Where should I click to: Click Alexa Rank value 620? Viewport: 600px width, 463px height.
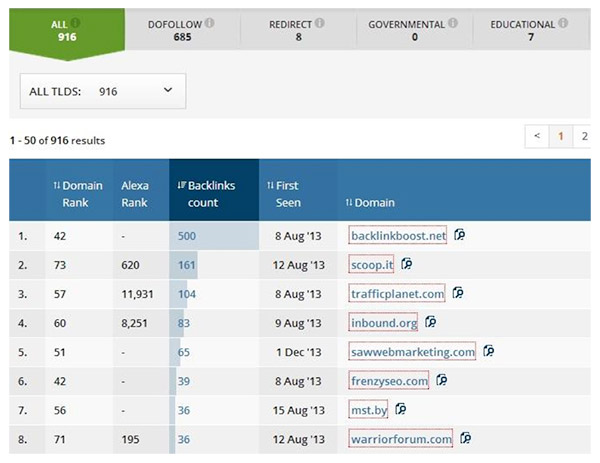point(130,265)
